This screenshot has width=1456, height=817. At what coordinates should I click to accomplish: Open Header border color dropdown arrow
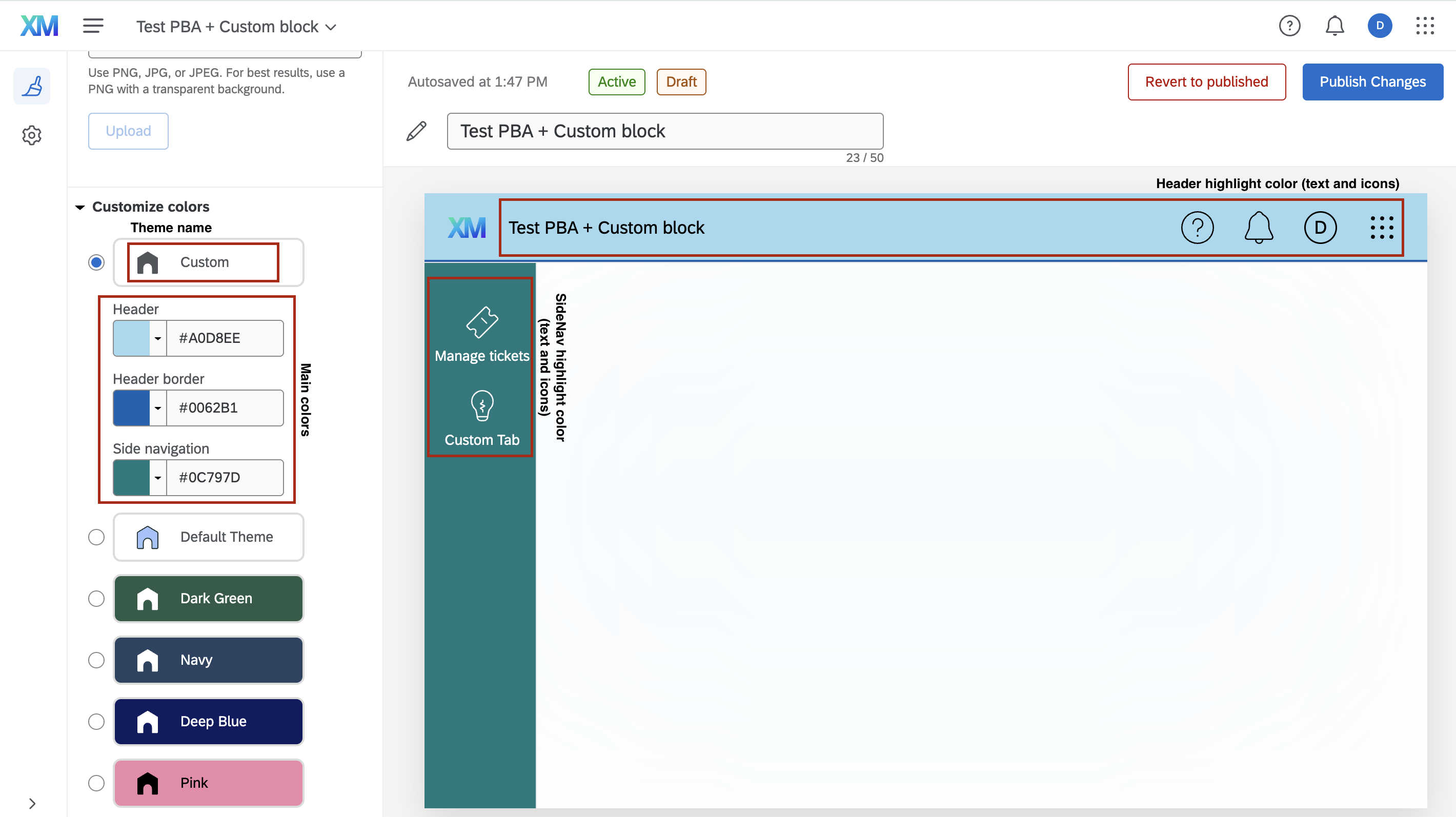[x=158, y=408]
